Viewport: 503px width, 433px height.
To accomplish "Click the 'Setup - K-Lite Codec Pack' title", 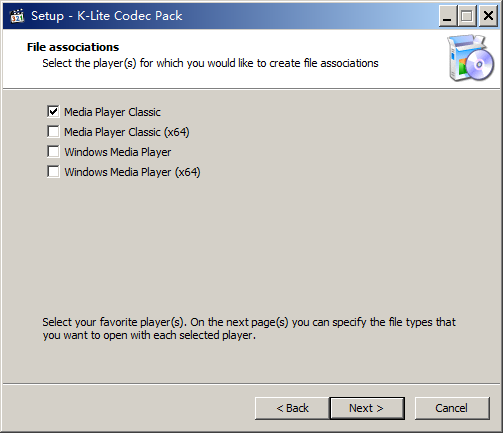I will click(x=107, y=16).
